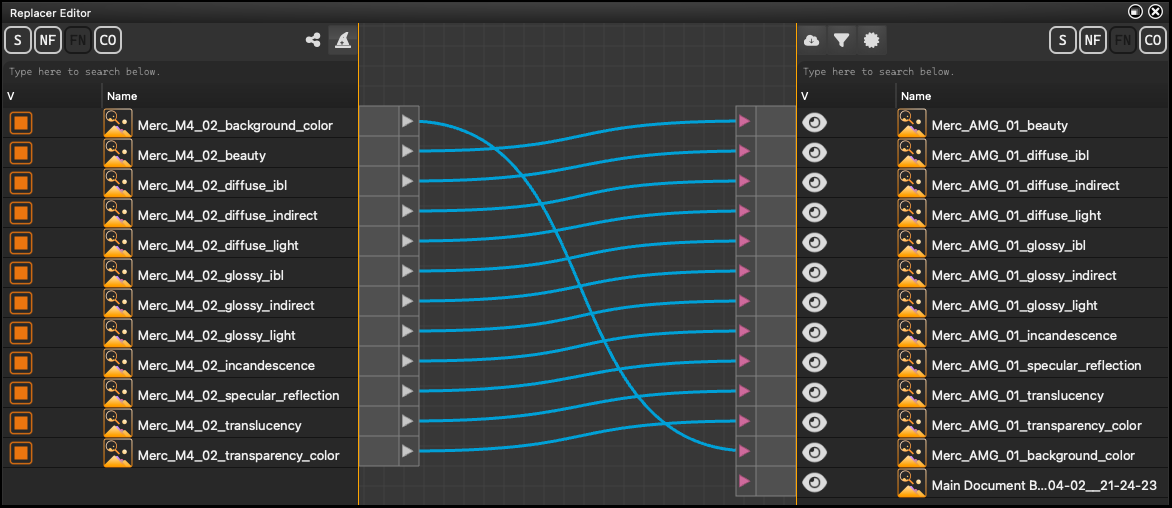Viewport: 1172px width, 508px height.
Task: Click the right panel V column header
Action: [846, 96]
